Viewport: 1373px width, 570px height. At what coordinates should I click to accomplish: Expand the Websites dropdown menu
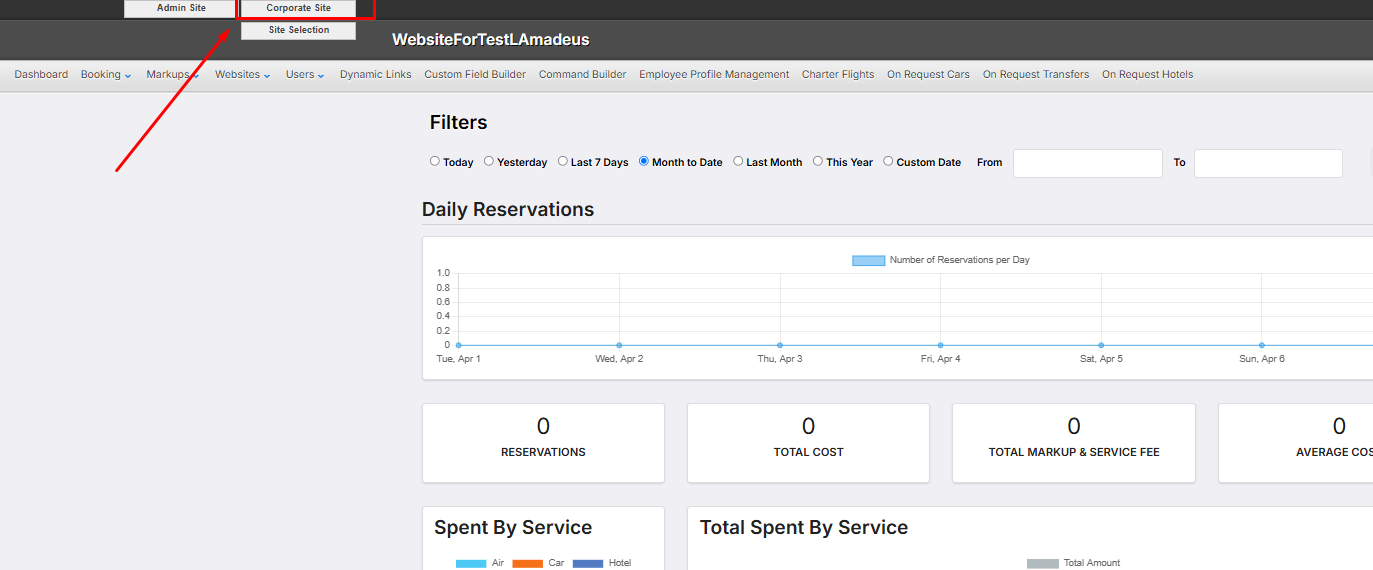243,74
